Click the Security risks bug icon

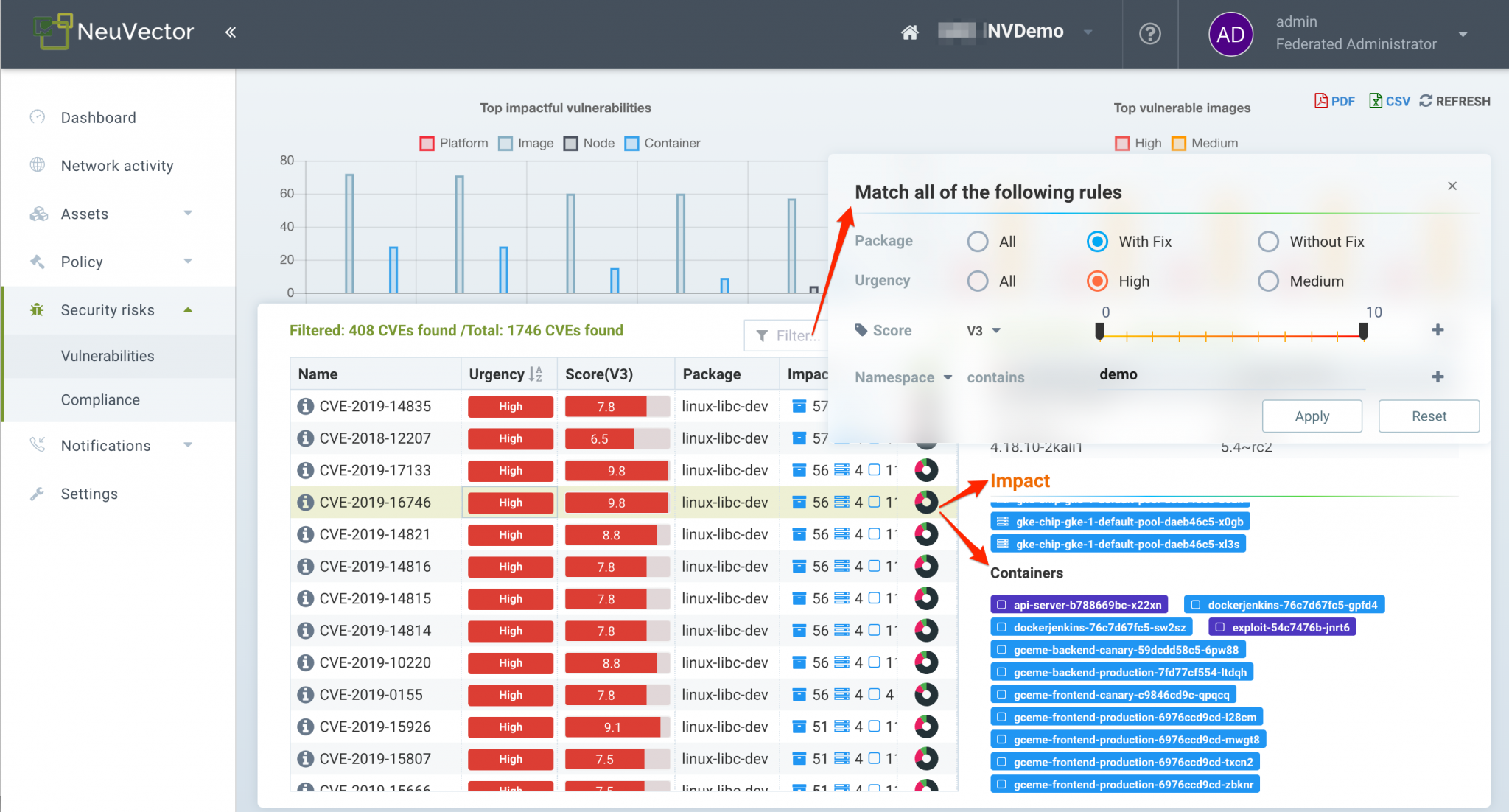[x=38, y=309]
